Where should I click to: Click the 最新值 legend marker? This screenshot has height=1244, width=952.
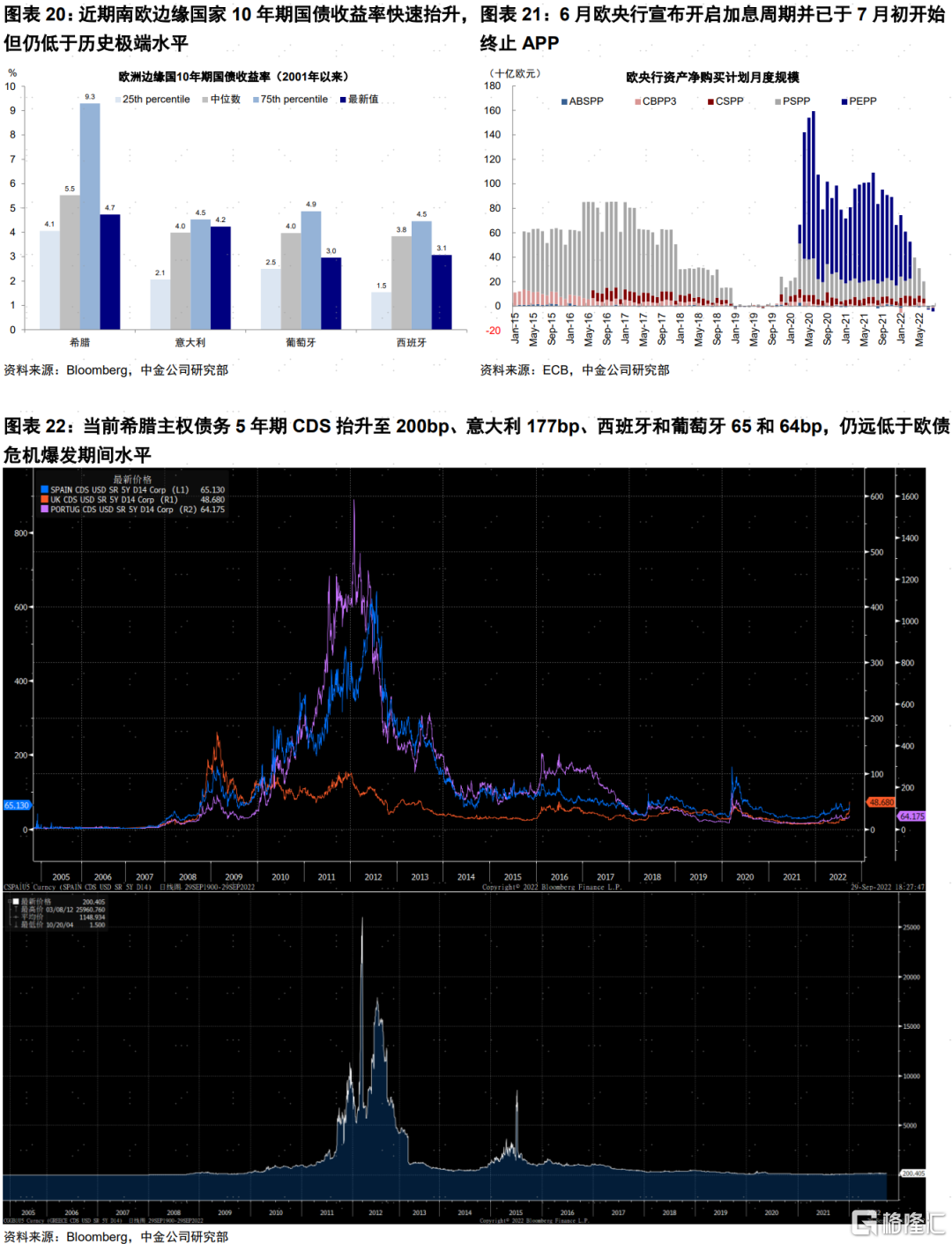pyautogui.click(x=343, y=100)
